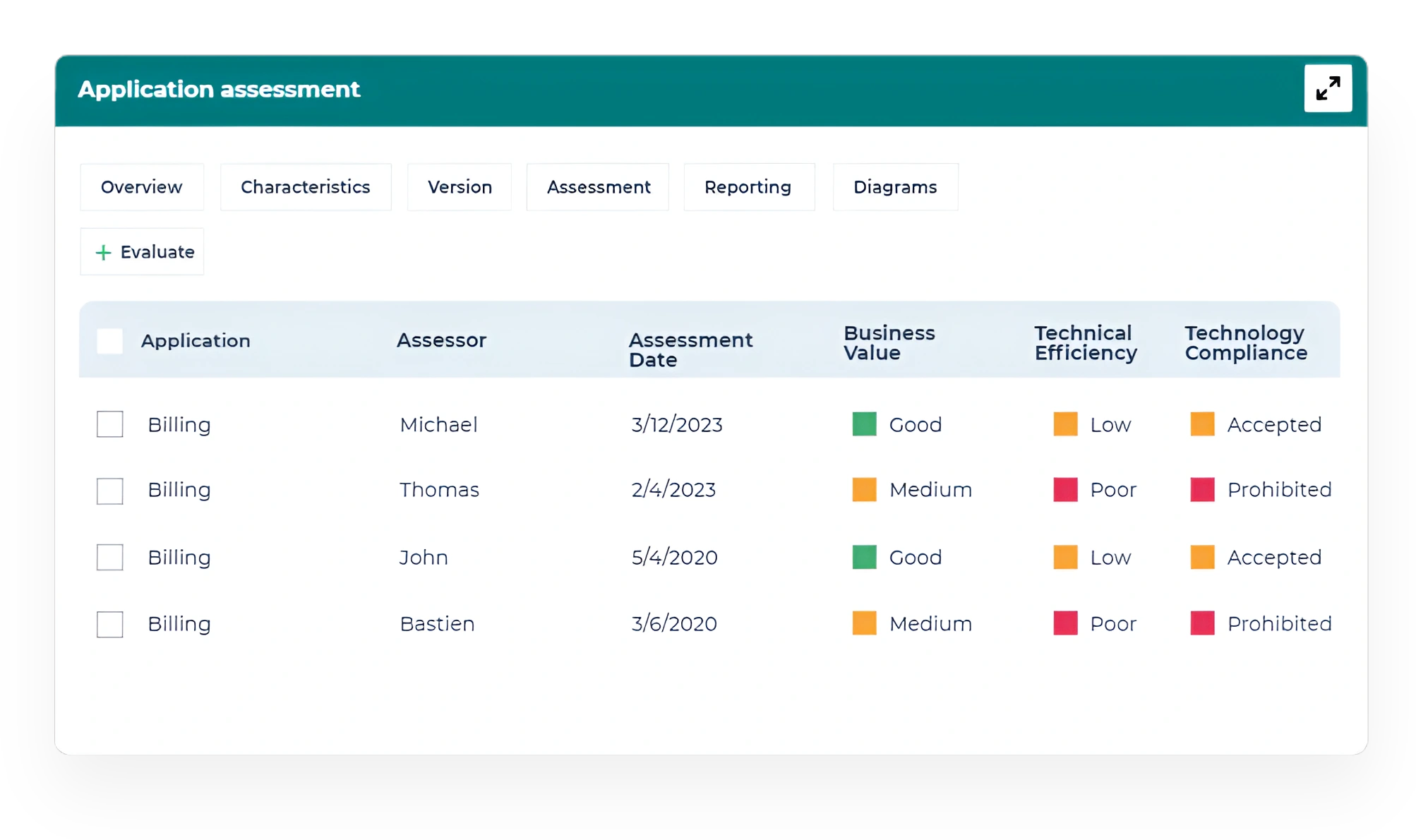Click the Business Value column header

point(889,343)
